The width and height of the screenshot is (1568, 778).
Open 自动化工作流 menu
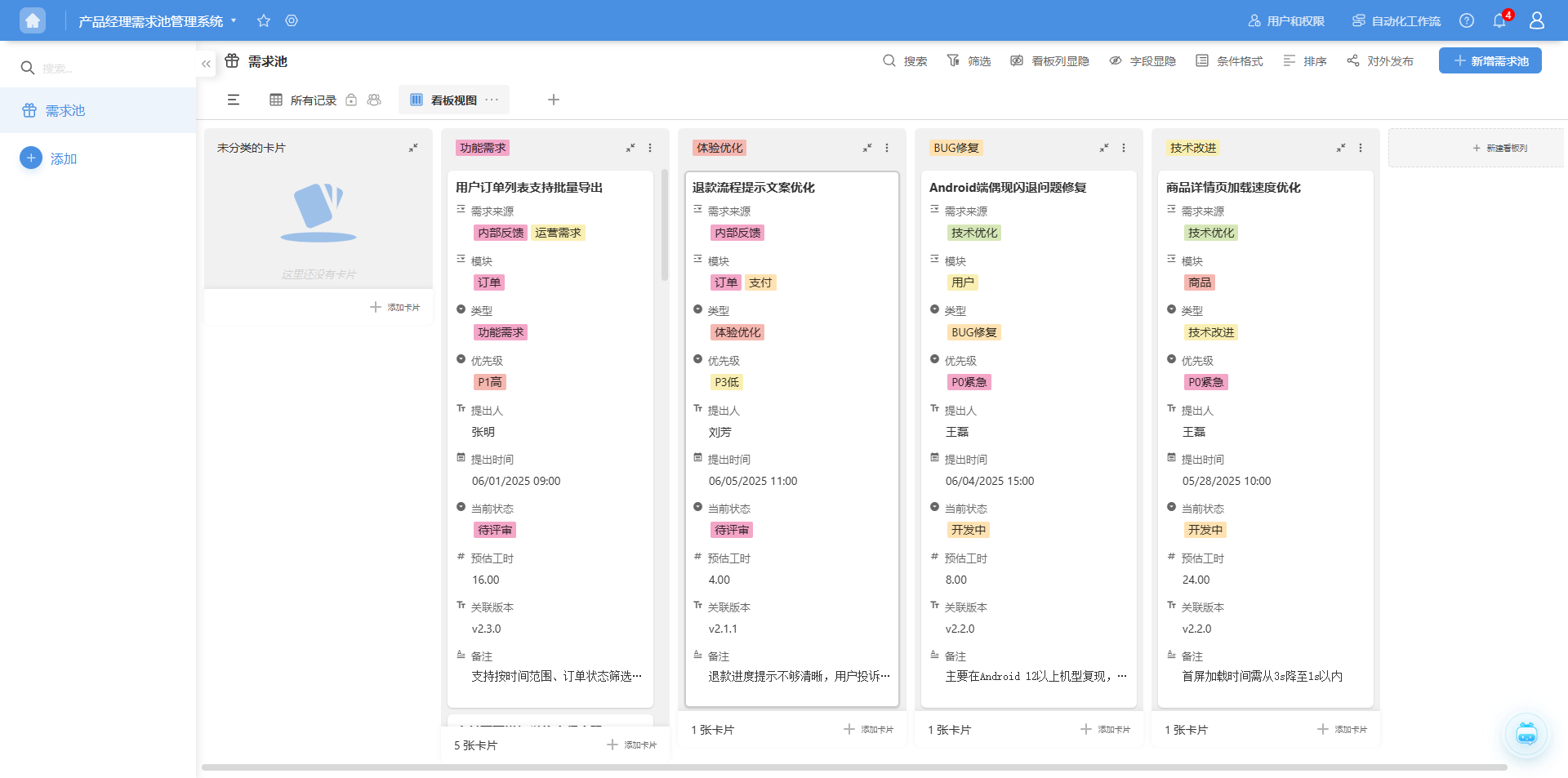pyautogui.click(x=1396, y=20)
